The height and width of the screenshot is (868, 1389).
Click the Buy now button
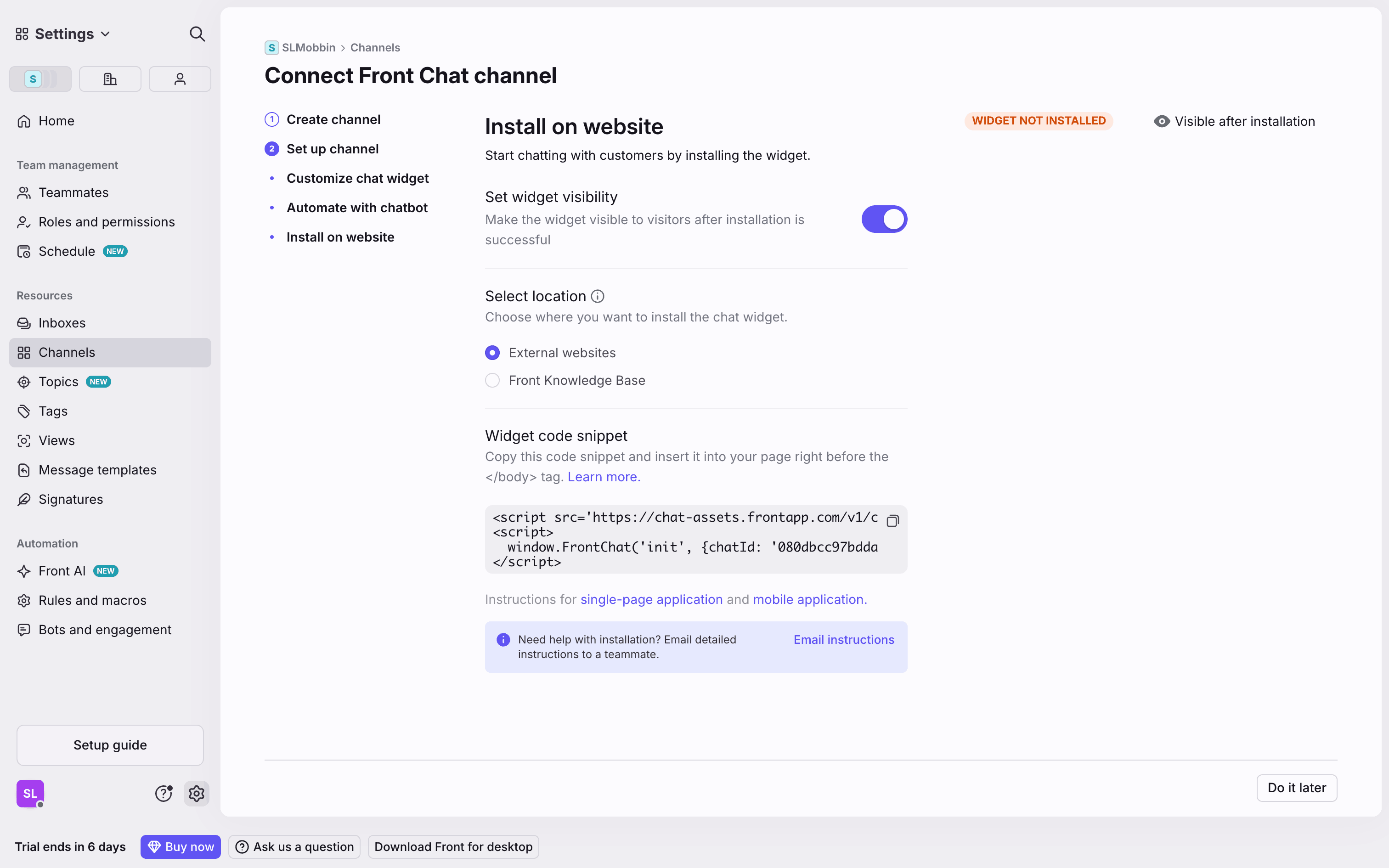[x=181, y=847]
